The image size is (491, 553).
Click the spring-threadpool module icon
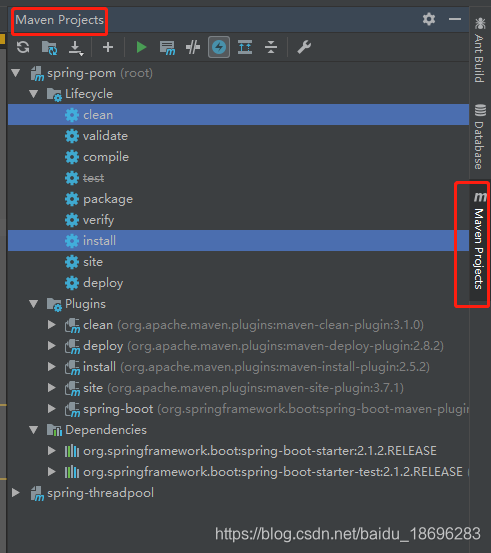(37, 493)
